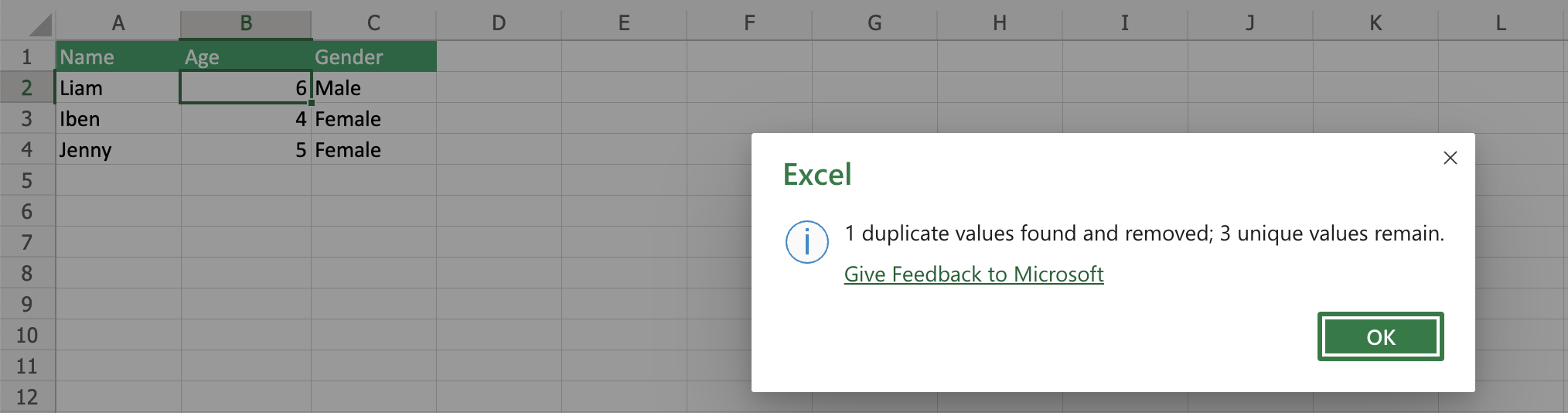Select the column A header

pyautogui.click(x=118, y=23)
